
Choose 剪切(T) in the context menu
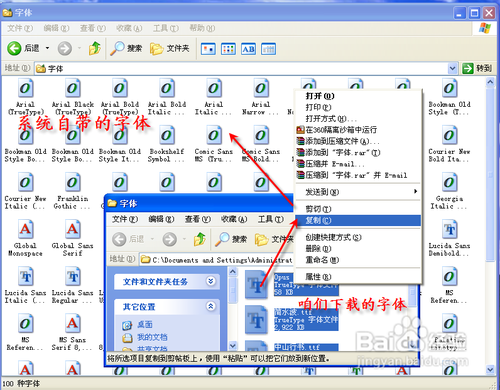[x=358, y=209]
